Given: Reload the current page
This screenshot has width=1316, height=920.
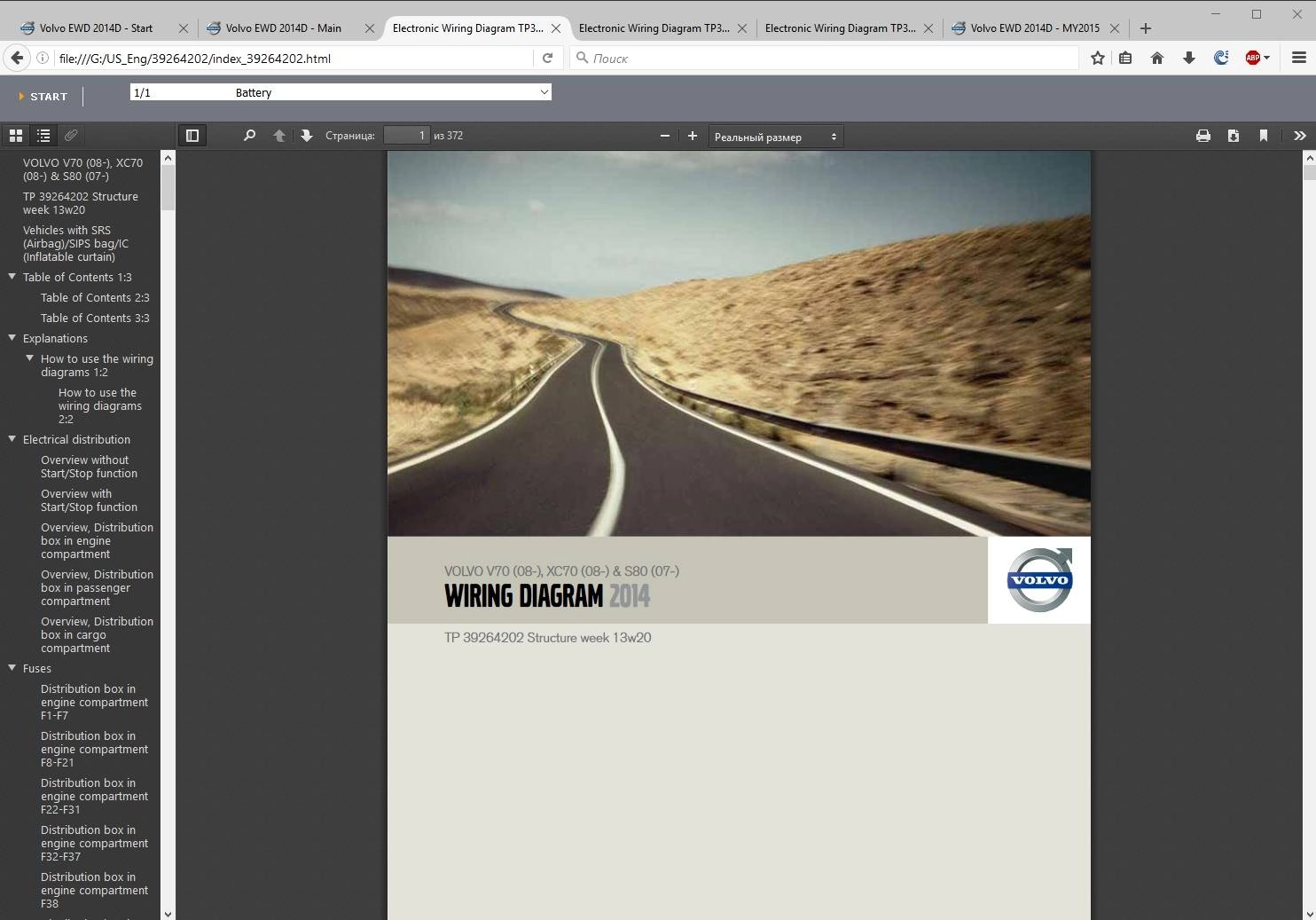Looking at the screenshot, I should click(x=547, y=58).
